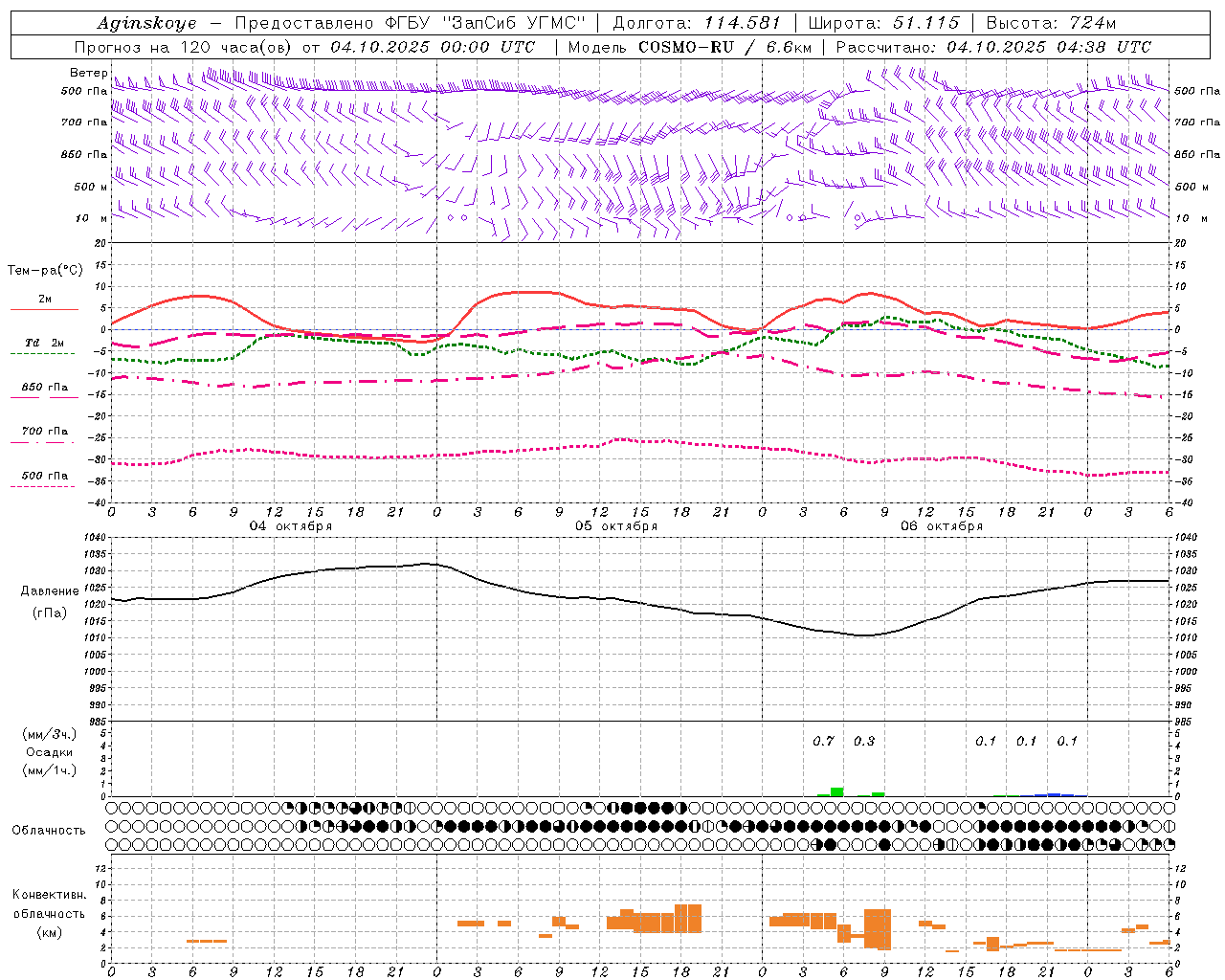The image size is (1225, 980).
Task: Click the "06 октября" date label
Action: click(942, 526)
